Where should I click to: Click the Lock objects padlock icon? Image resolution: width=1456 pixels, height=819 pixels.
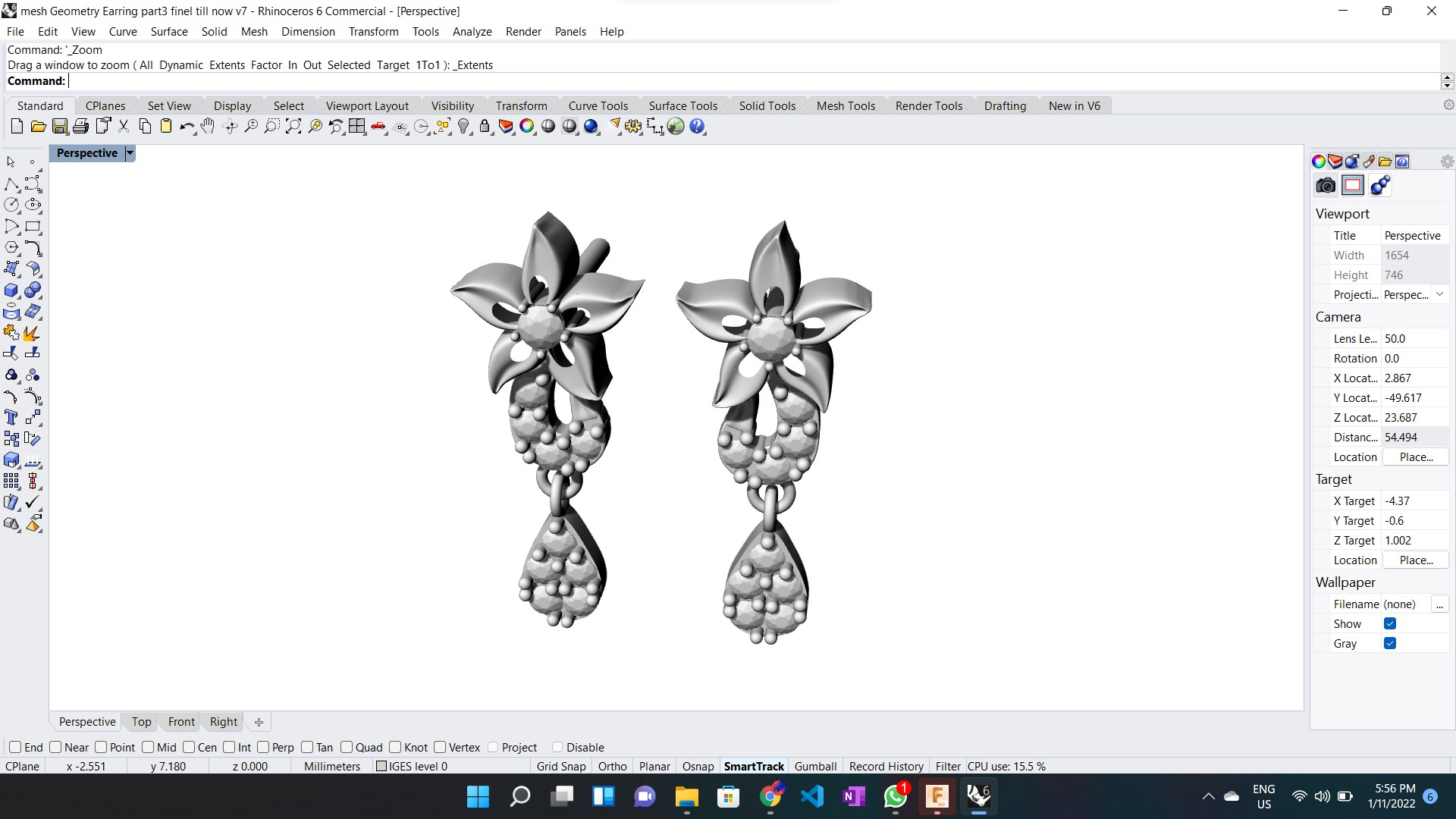tap(485, 127)
